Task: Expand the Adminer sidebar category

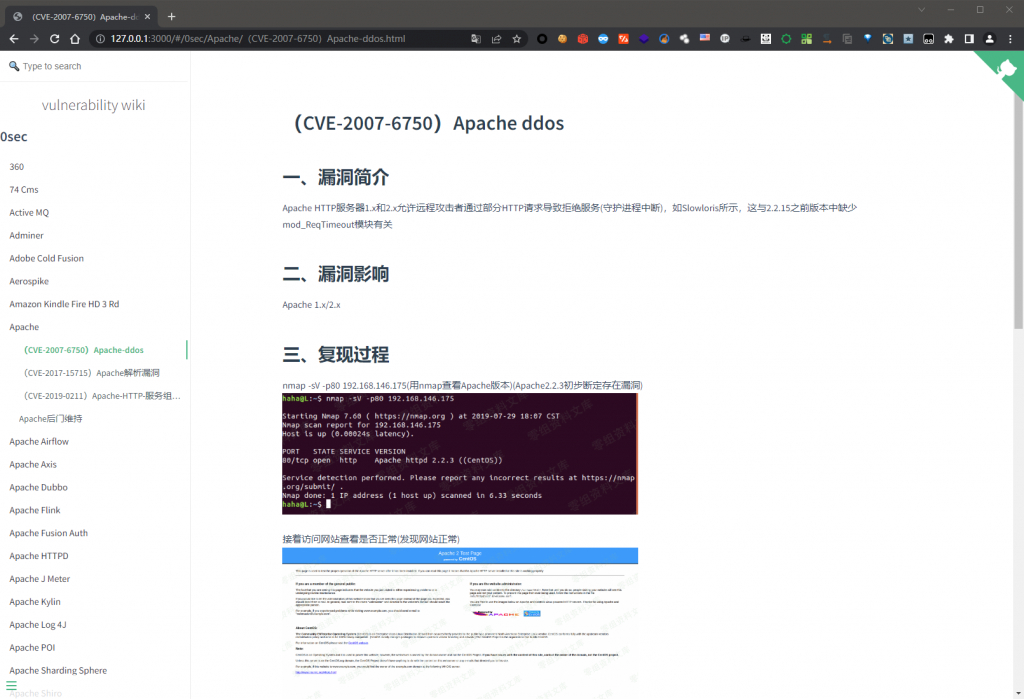Action: tap(26, 235)
